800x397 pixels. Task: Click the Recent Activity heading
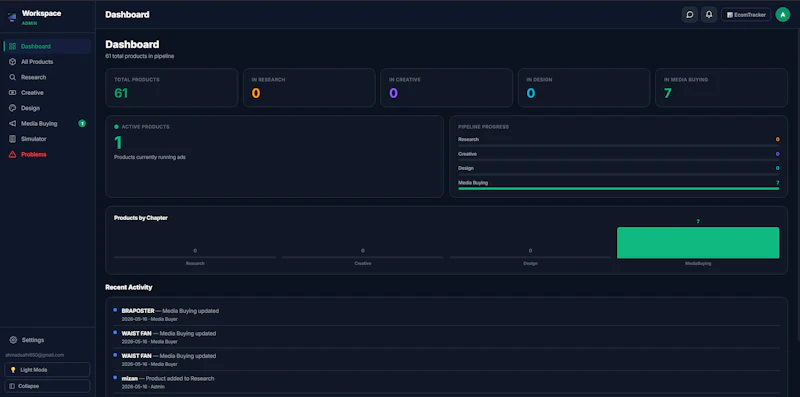pos(129,287)
